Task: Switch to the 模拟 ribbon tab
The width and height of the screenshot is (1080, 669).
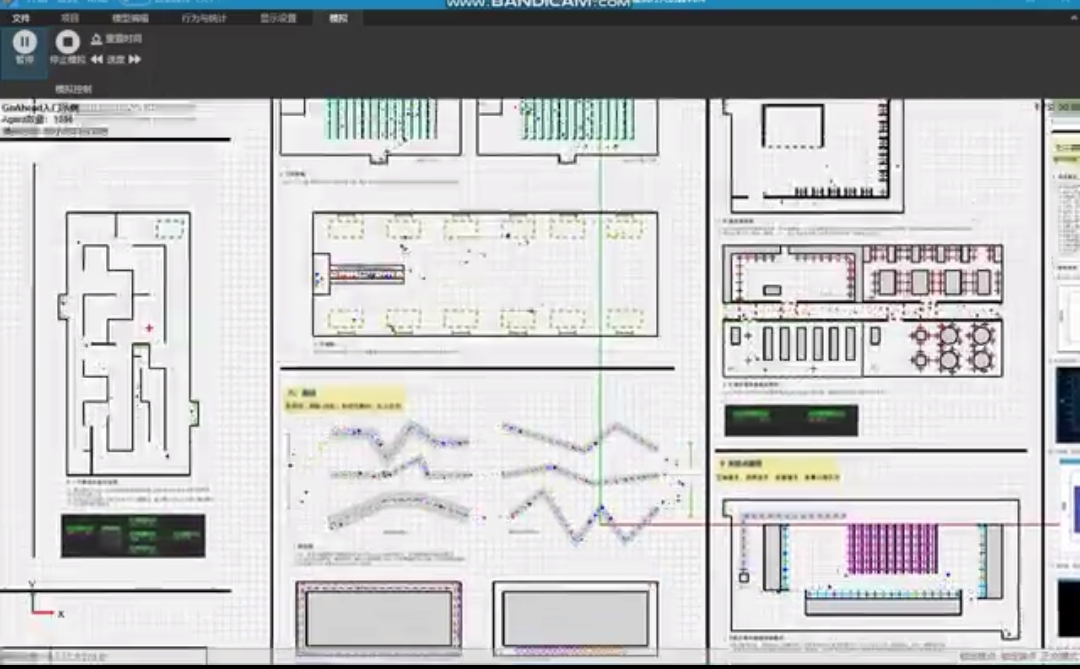Action: [x=337, y=18]
